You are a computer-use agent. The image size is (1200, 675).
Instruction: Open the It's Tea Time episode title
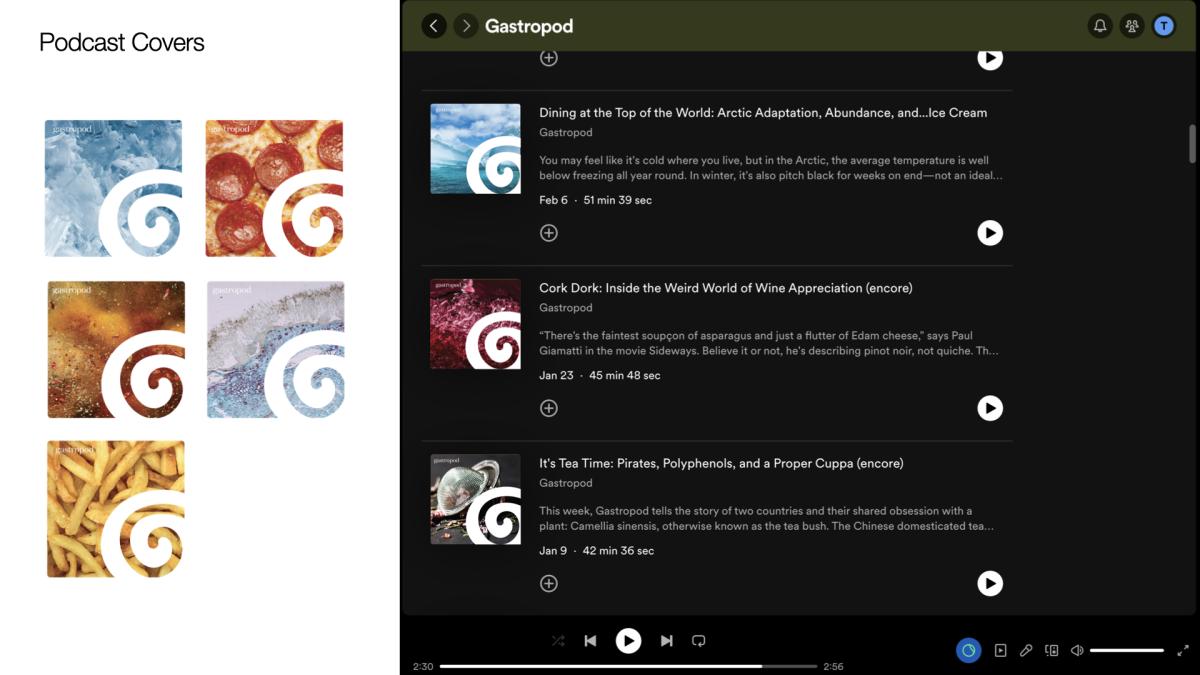721,463
